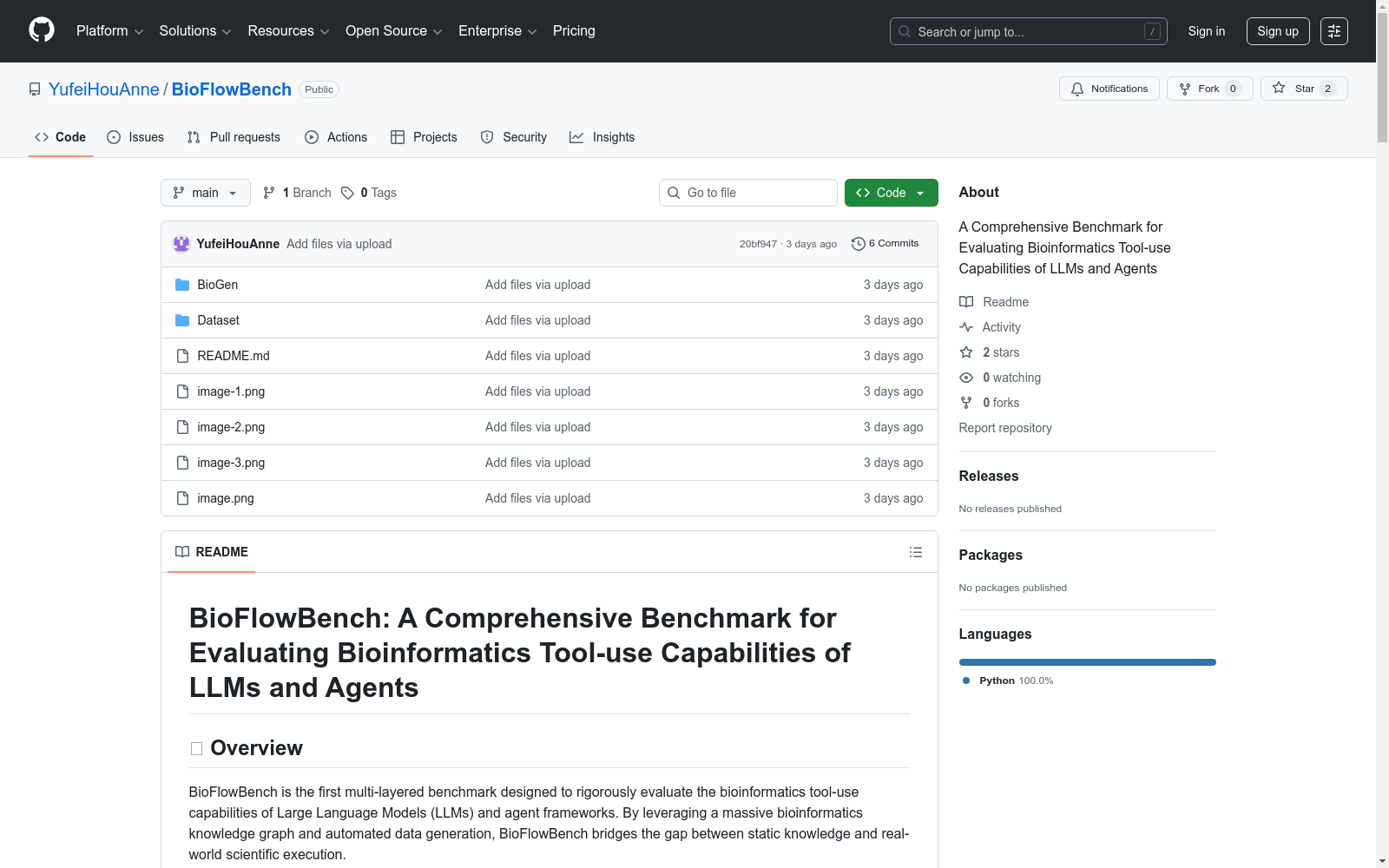The height and width of the screenshot is (868, 1389).
Task: Open the Pull requests tab
Action: click(x=234, y=137)
